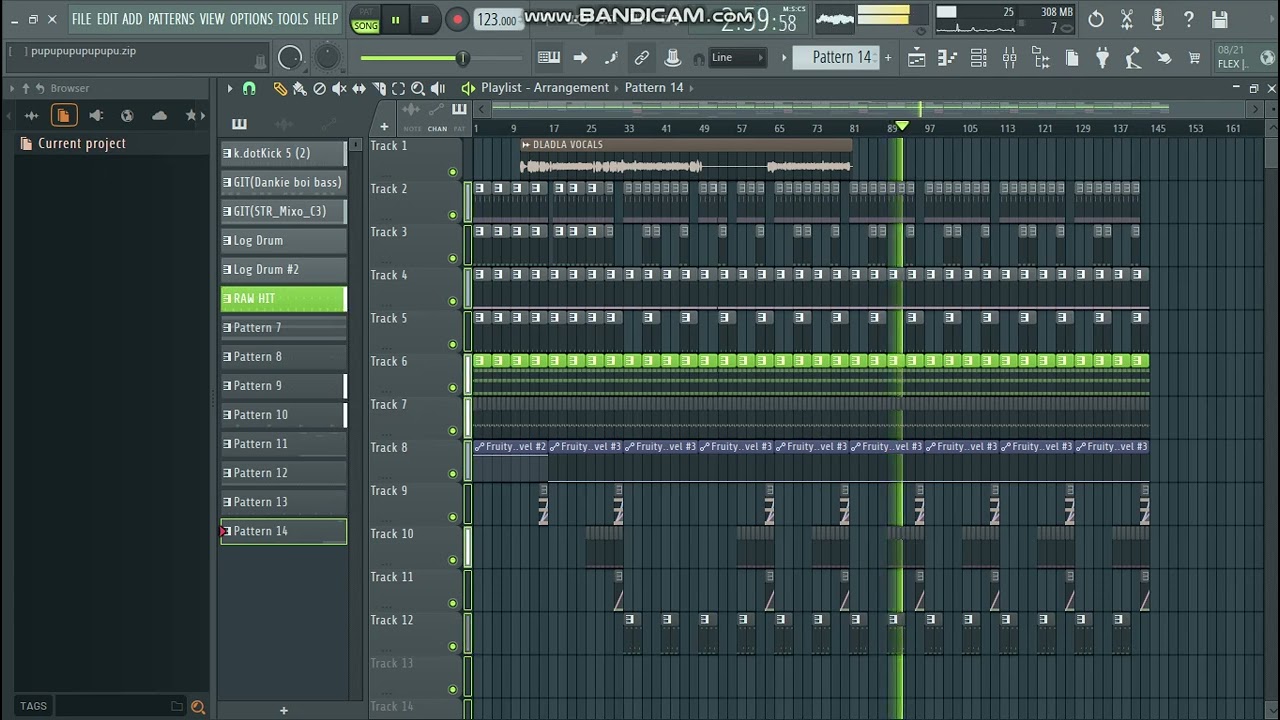The height and width of the screenshot is (720, 1280).
Task: Switch to the files browser tab
Action: click(63, 116)
